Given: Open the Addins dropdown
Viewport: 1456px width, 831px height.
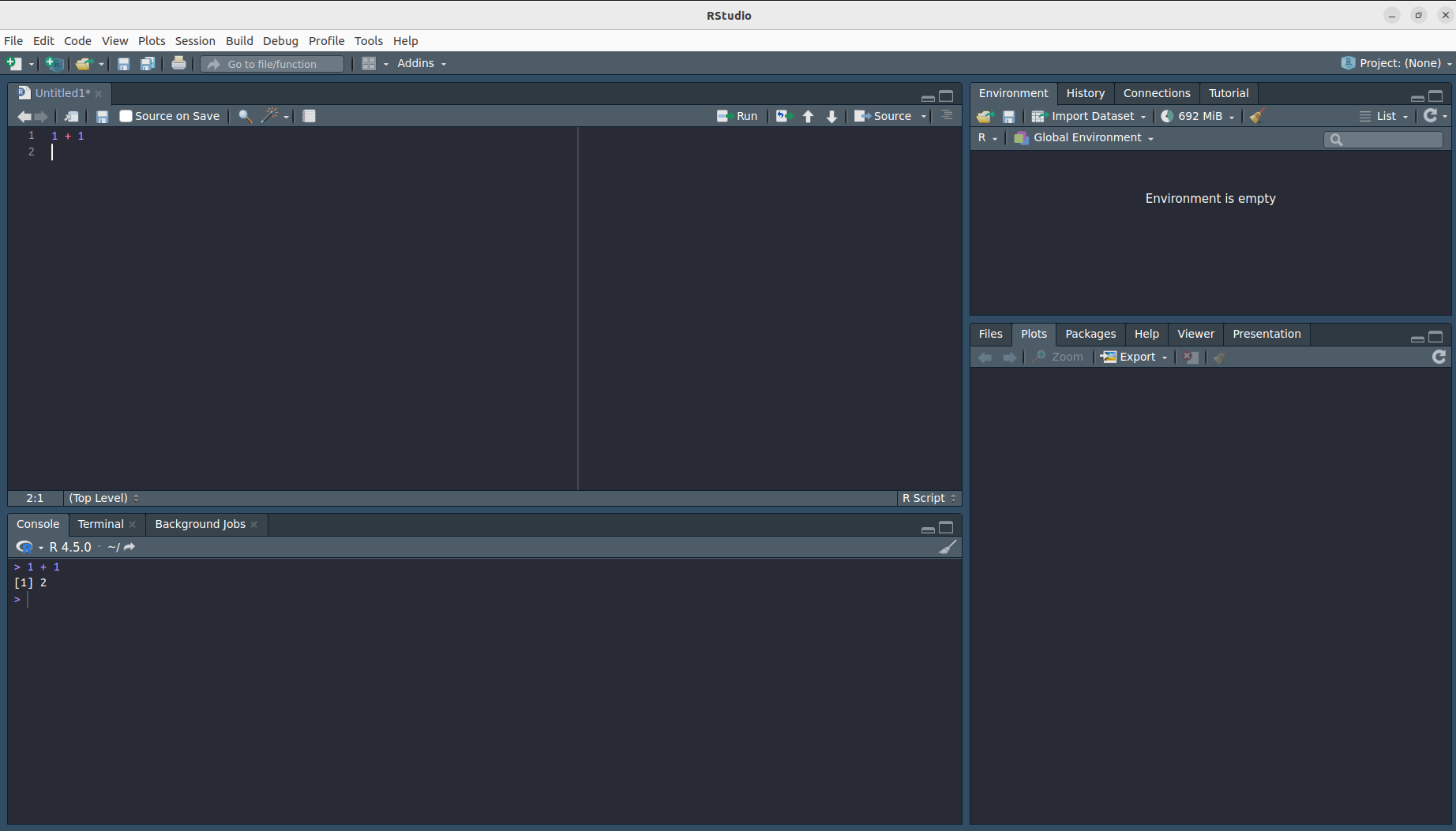Looking at the screenshot, I should pyautogui.click(x=422, y=63).
